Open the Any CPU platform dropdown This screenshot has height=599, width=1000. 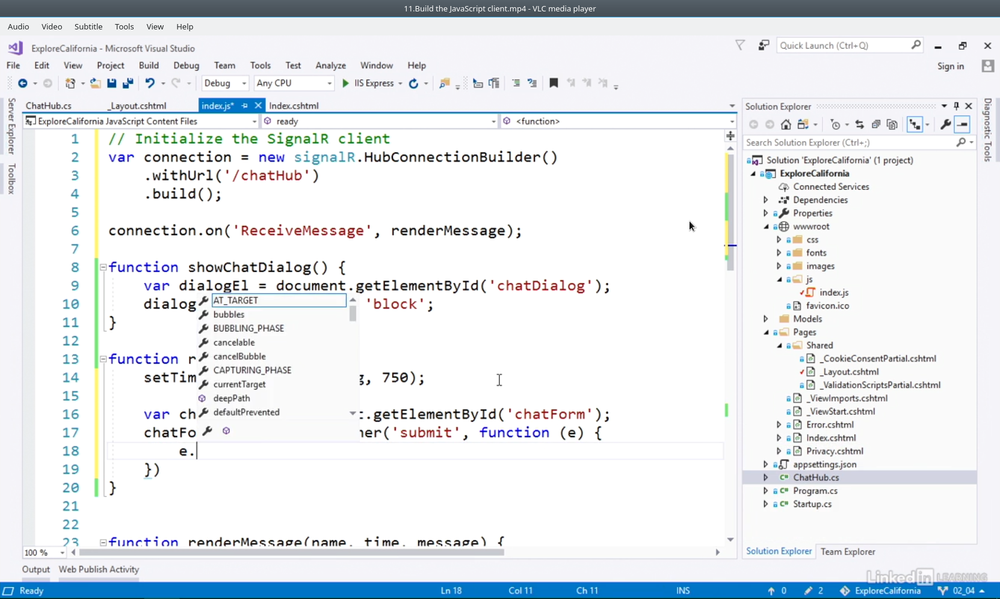point(292,84)
